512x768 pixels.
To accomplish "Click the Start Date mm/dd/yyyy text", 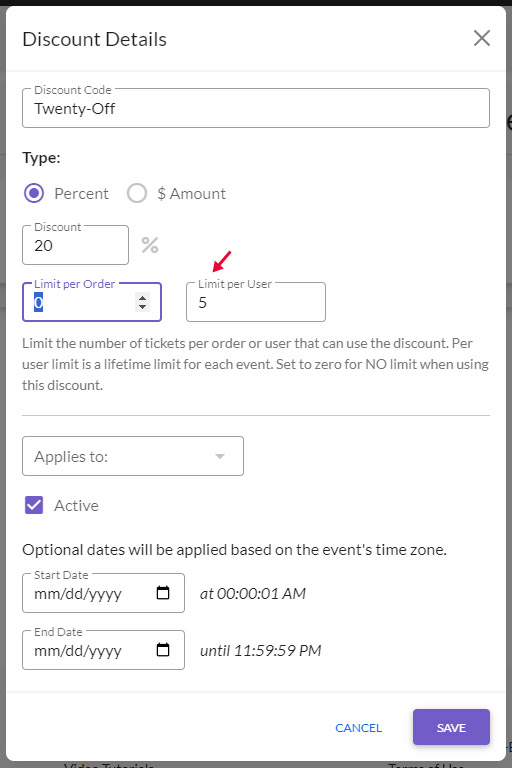I will [78, 594].
